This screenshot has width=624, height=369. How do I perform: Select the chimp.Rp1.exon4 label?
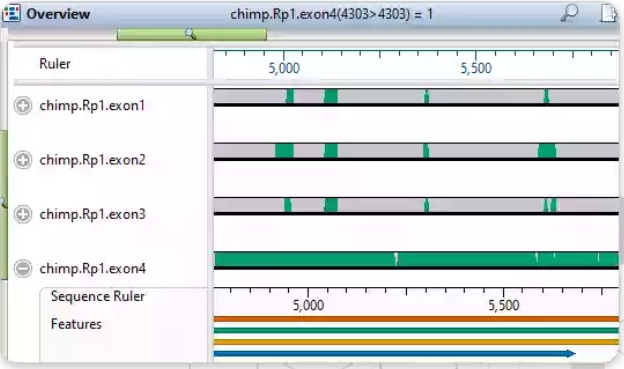click(92, 268)
